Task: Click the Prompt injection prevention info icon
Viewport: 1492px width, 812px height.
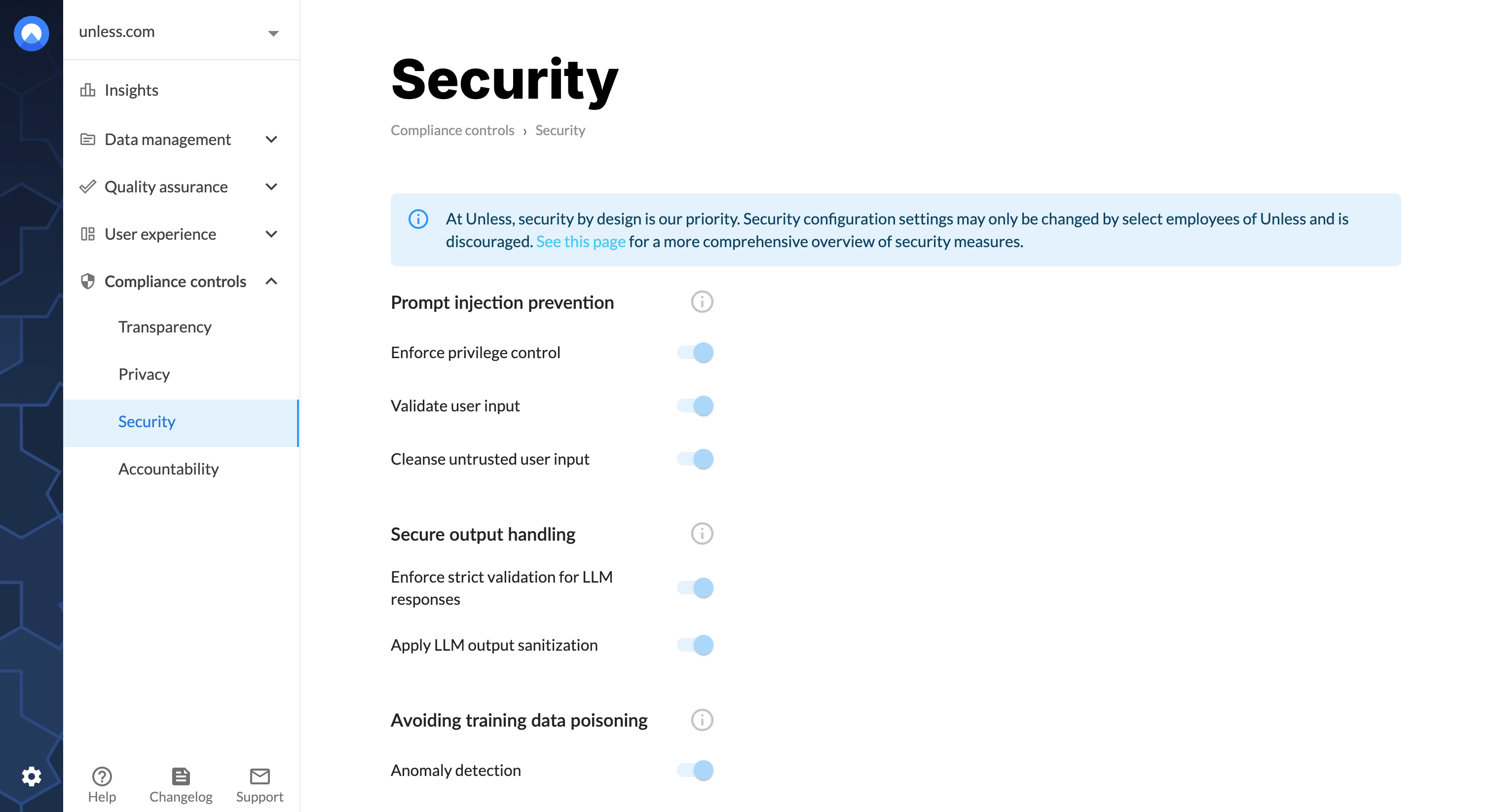Action: (703, 302)
